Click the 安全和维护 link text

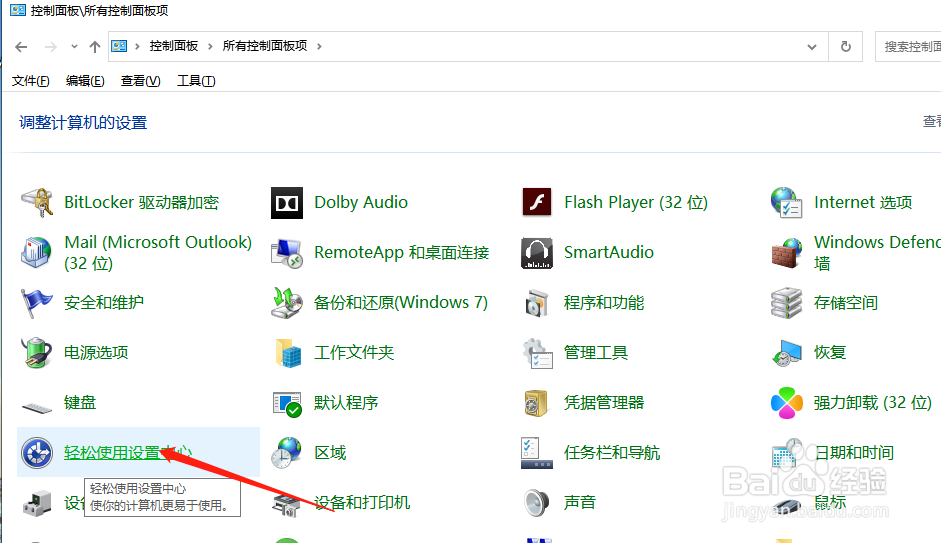104,302
